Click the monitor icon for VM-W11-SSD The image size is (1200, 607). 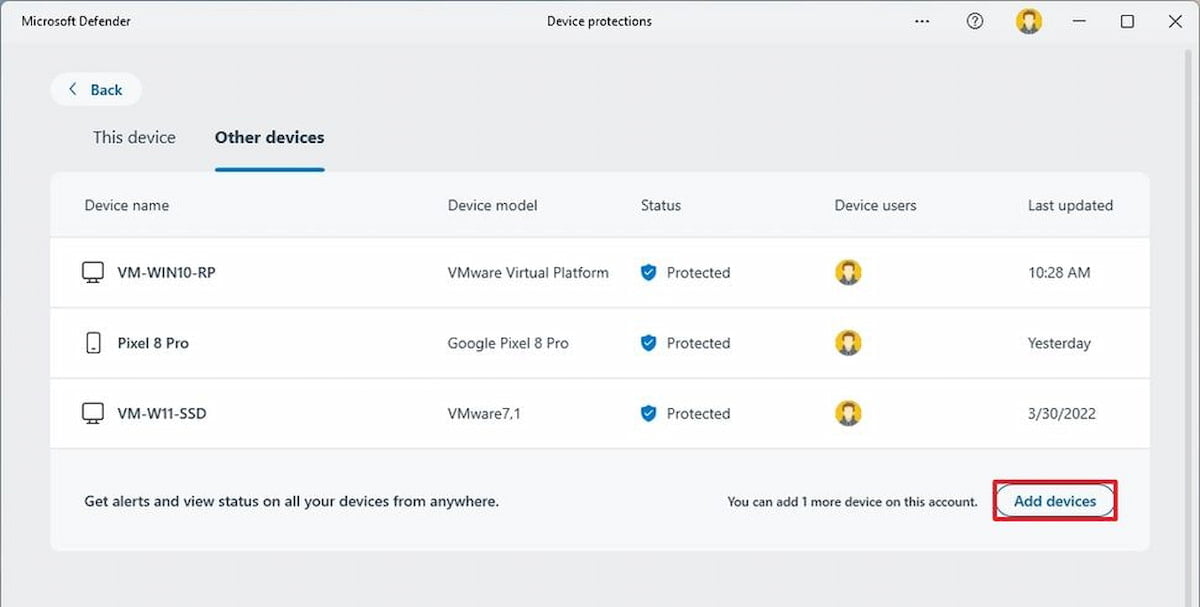(x=93, y=413)
